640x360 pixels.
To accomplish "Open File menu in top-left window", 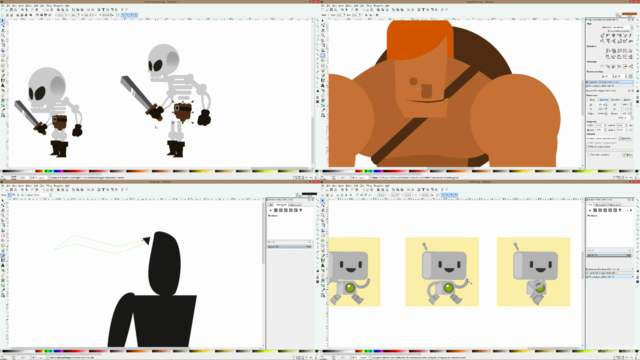I will point(2,6).
